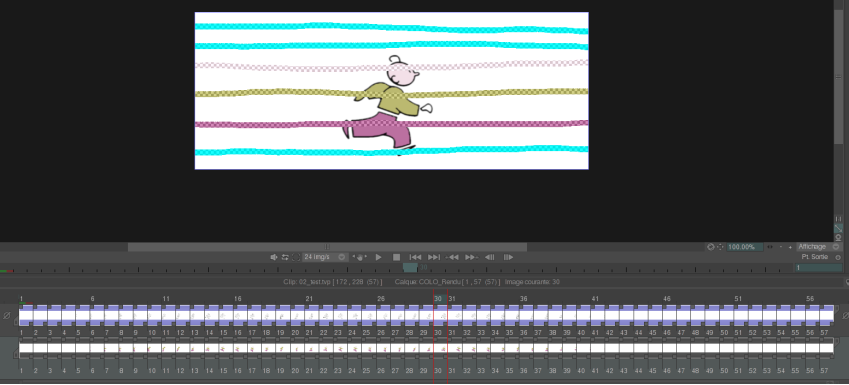This screenshot has width=849, height=385.
Task: Zoom in with the plus button
Action: (x=791, y=247)
